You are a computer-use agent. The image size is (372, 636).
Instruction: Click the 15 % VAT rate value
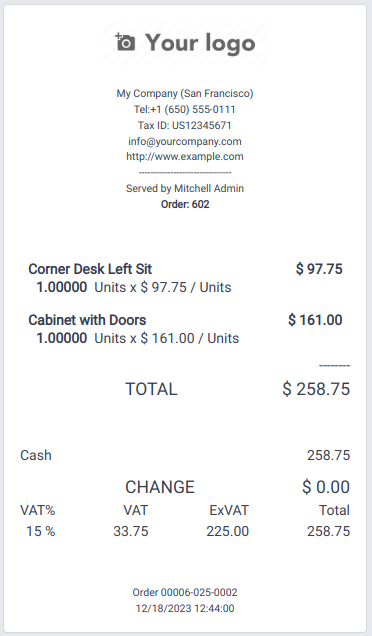41,531
